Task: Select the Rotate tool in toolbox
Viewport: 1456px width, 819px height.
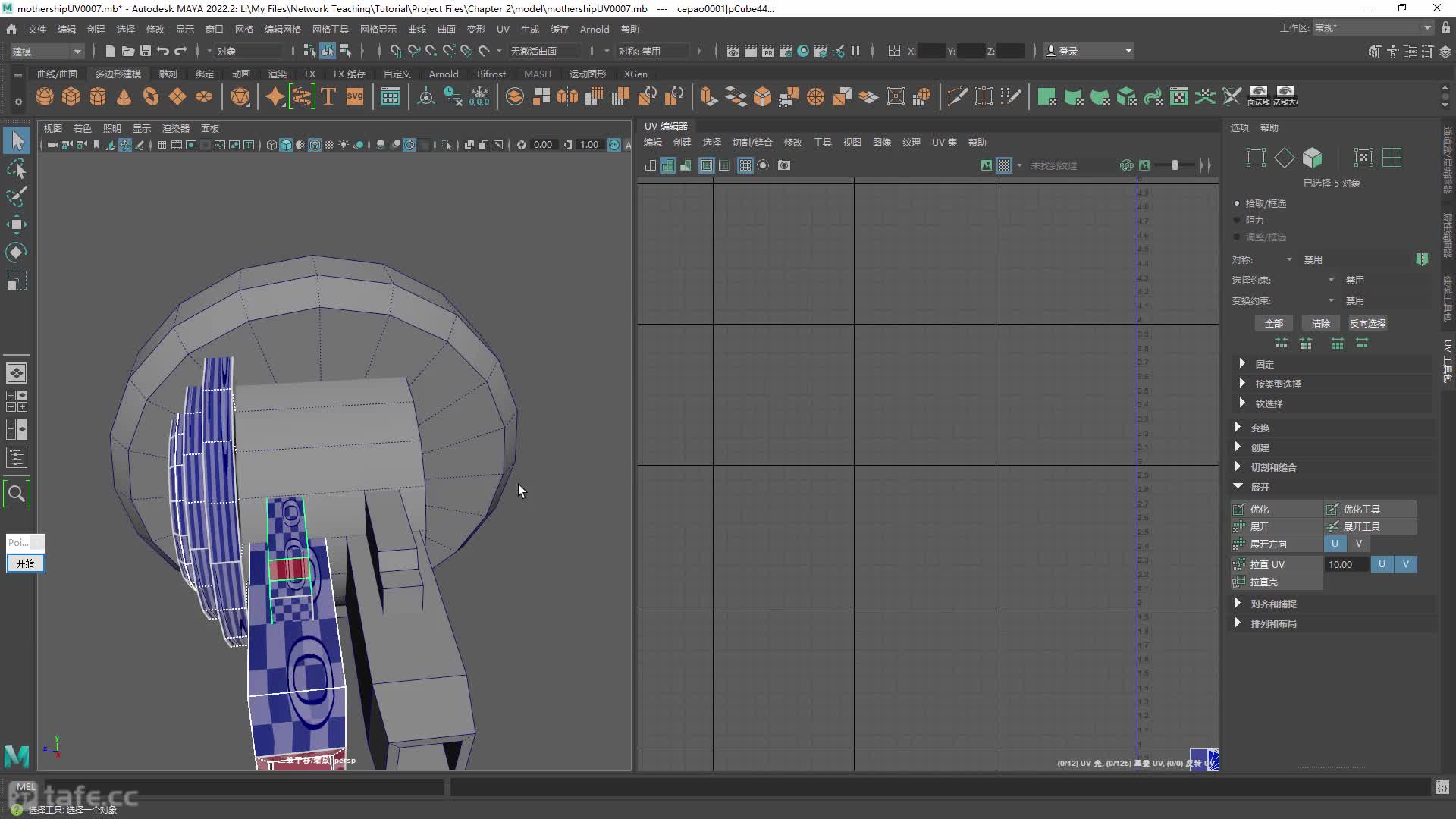Action: (17, 253)
